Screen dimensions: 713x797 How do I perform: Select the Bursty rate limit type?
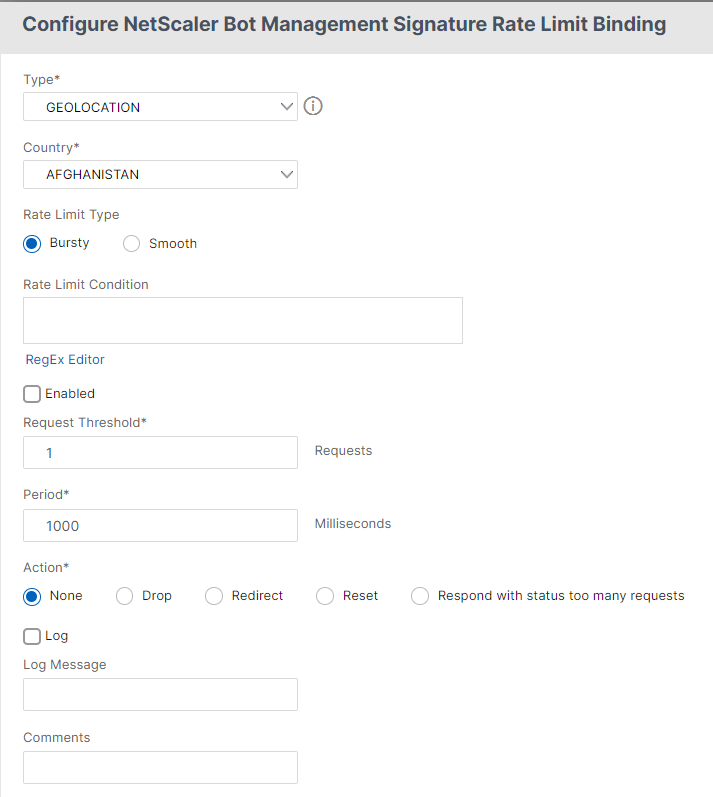click(32, 243)
